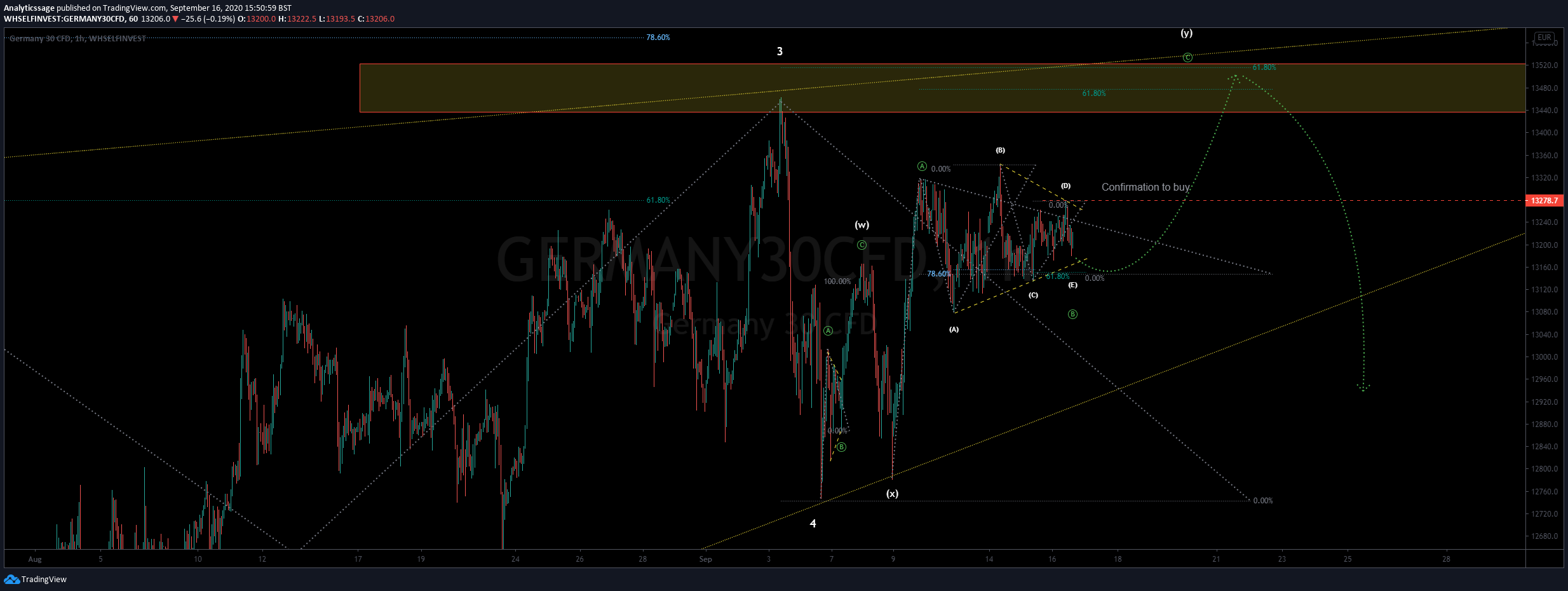Select the wave '3' label above the peak
The height and width of the screenshot is (591, 1568).
[x=780, y=51]
